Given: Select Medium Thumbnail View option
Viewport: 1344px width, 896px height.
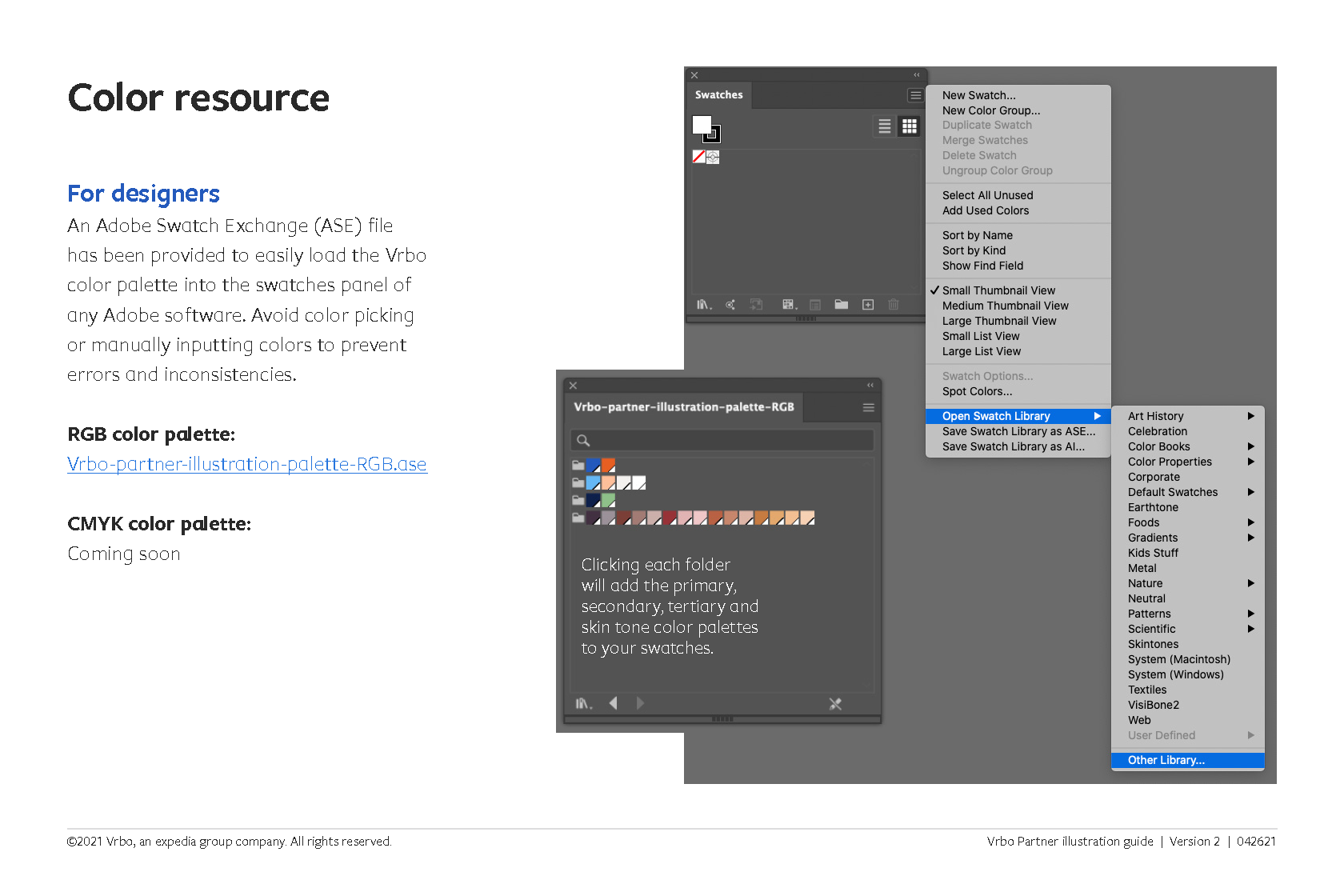Looking at the screenshot, I should pyautogui.click(x=1018, y=306).
